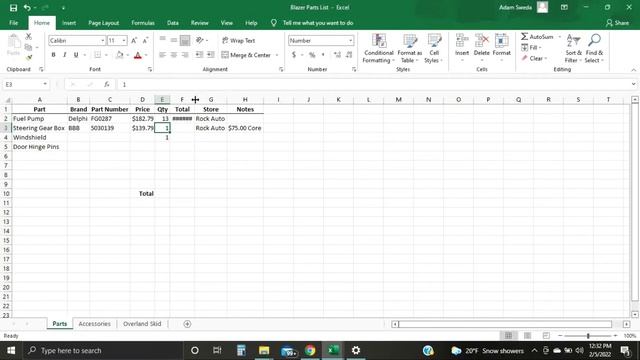Increase indent
This screenshot has width=640, height=360.
pos(211,55)
